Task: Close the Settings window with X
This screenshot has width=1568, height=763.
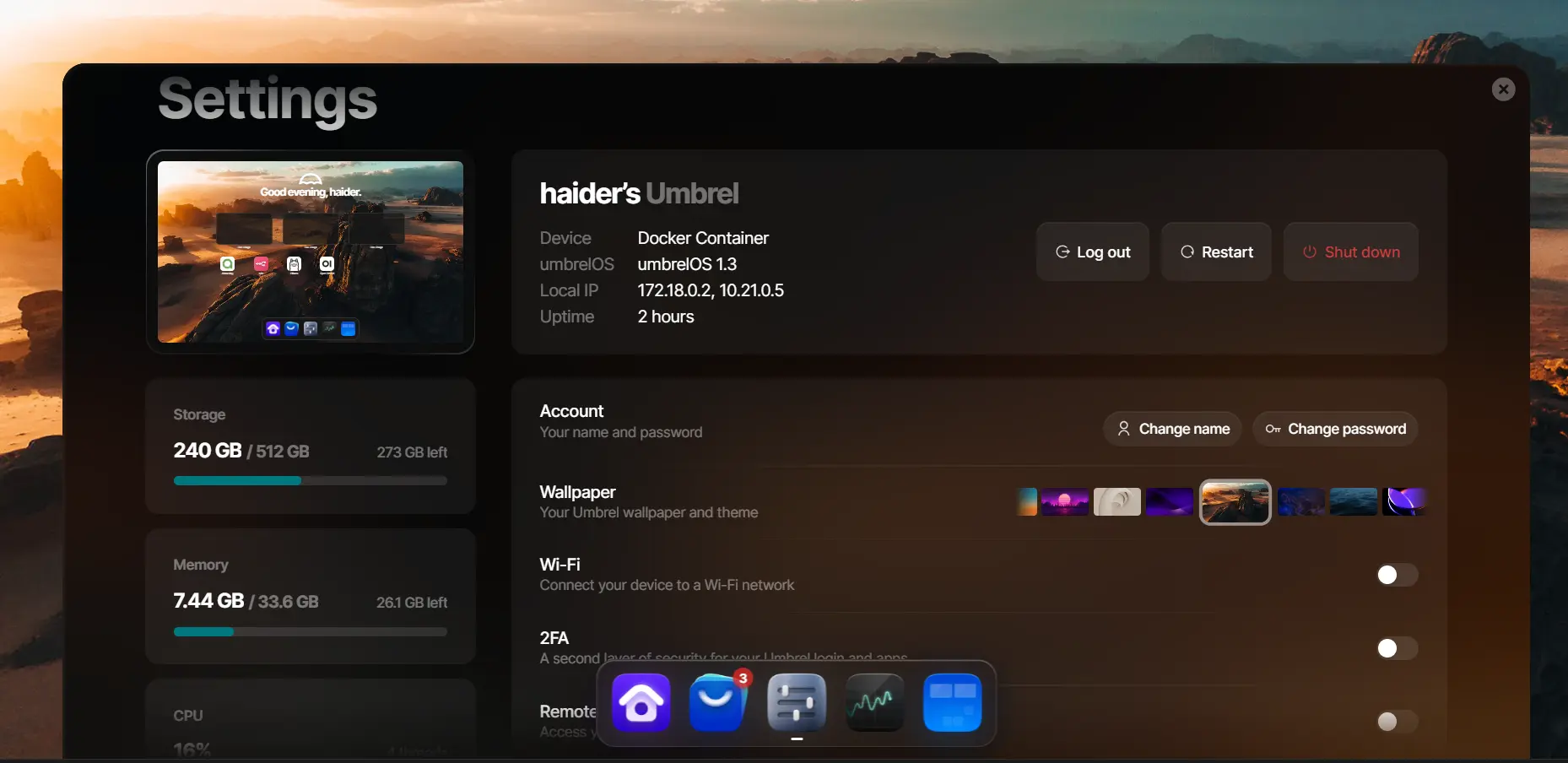Action: click(x=1503, y=89)
